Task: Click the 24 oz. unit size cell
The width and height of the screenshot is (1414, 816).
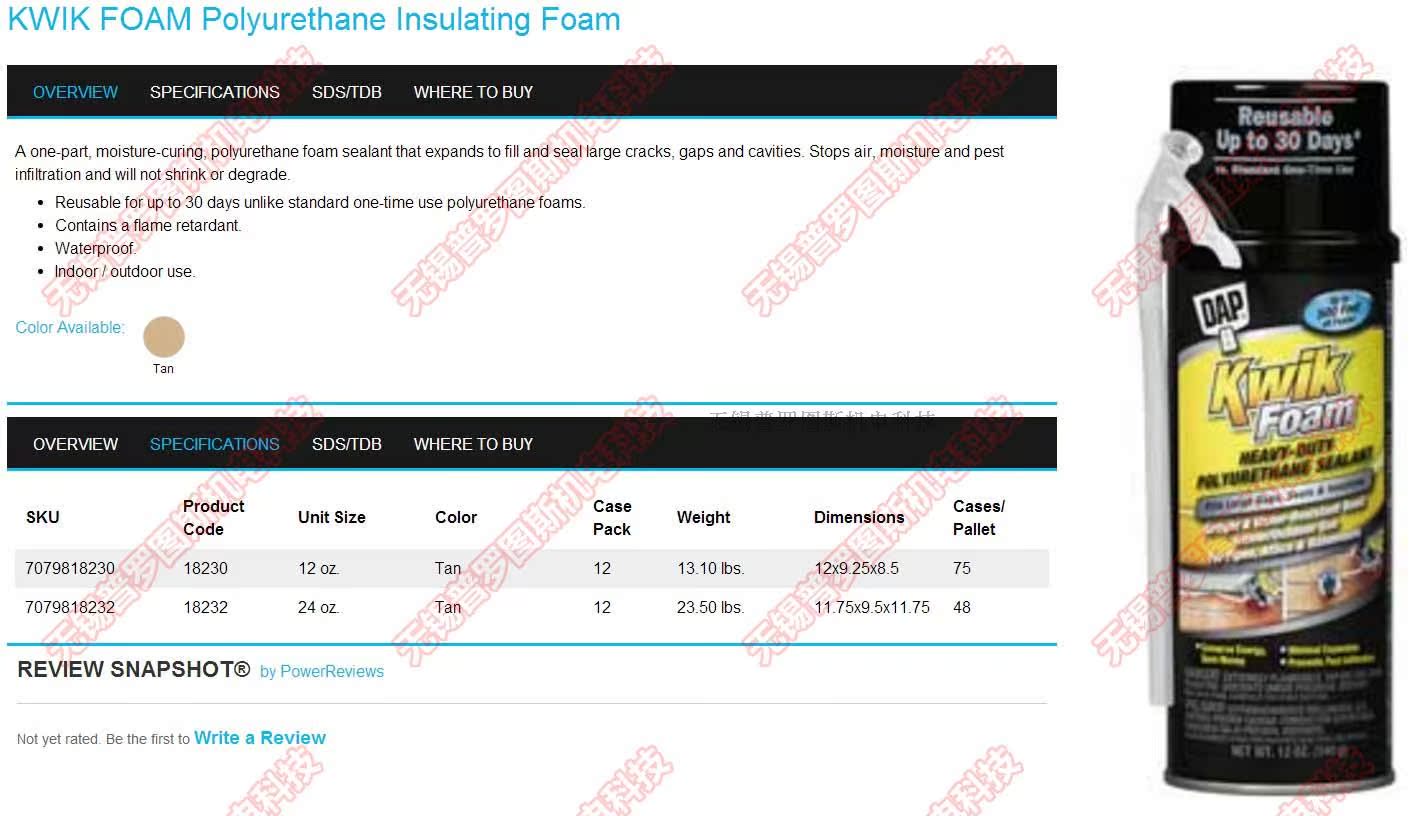Action: tap(319, 607)
